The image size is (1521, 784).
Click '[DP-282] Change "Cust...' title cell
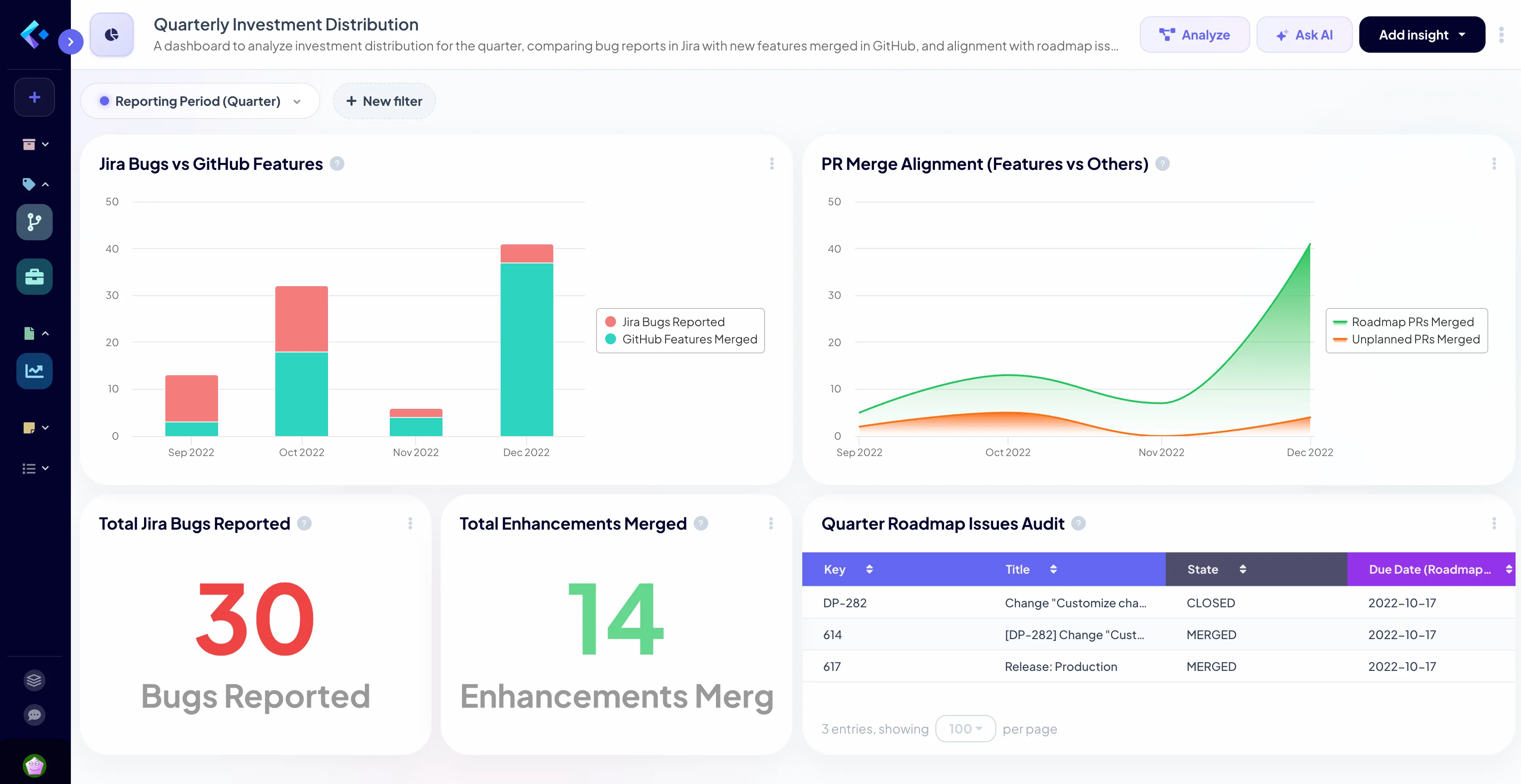click(1074, 635)
